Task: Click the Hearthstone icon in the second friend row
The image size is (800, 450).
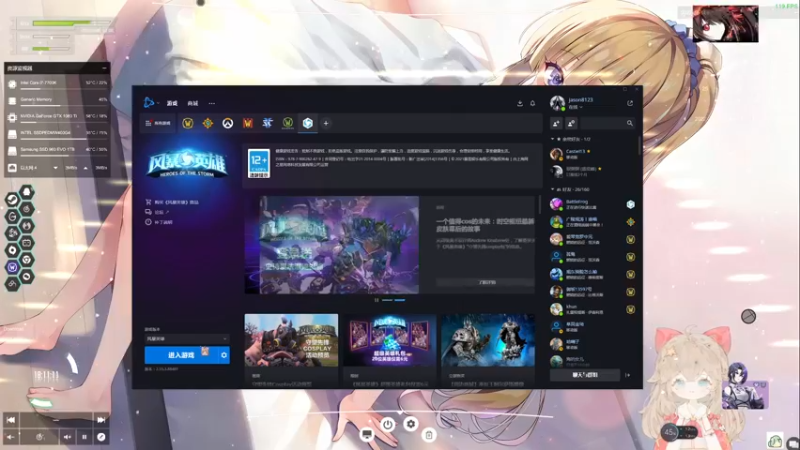Action: pyautogui.click(x=631, y=222)
